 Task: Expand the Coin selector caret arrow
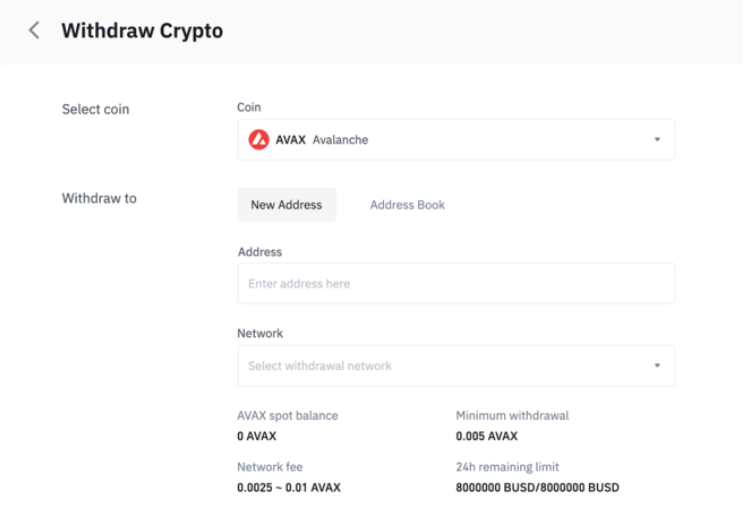(x=657, y=140)
